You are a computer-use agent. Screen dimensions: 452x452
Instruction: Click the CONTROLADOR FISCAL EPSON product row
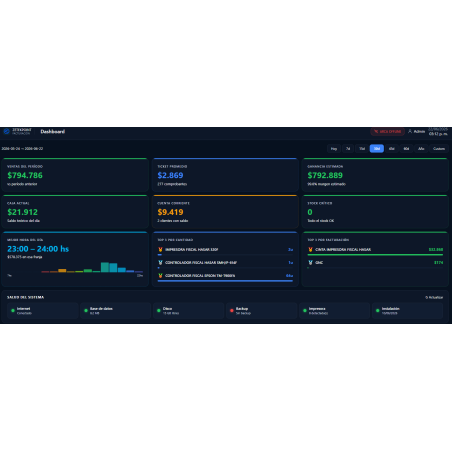[x=225, y=277]
